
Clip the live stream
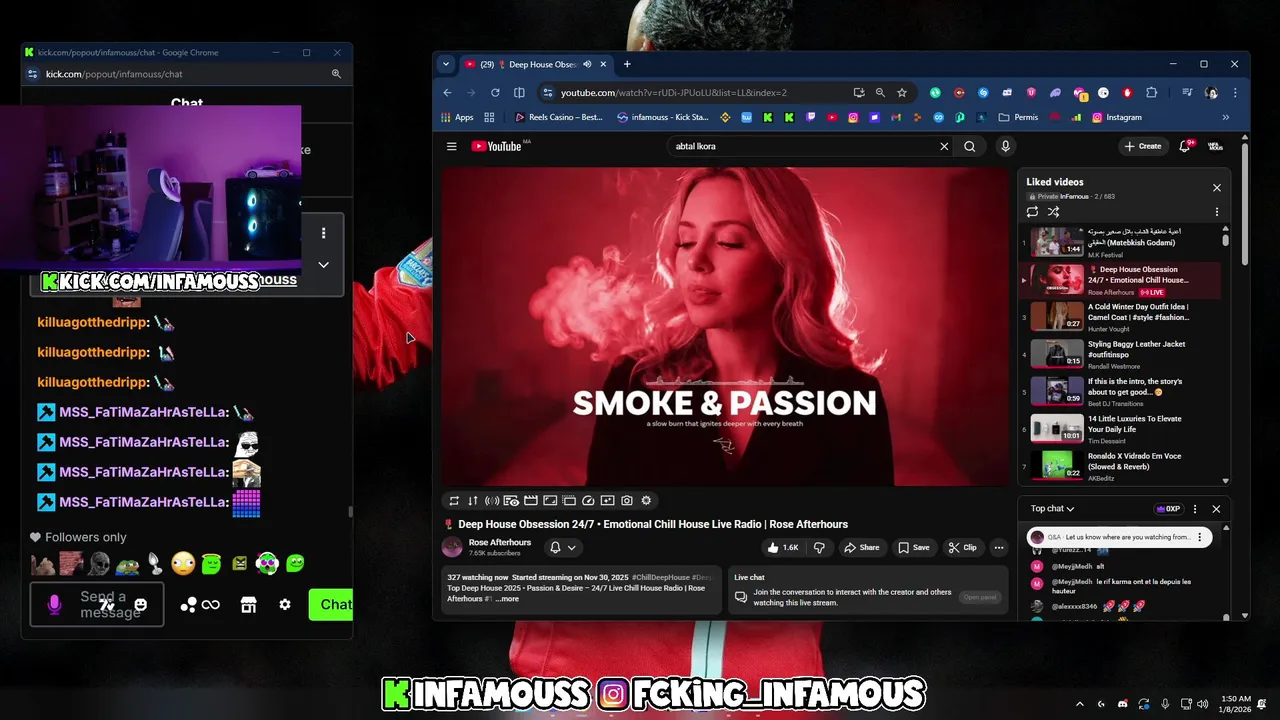coord(963,547)
